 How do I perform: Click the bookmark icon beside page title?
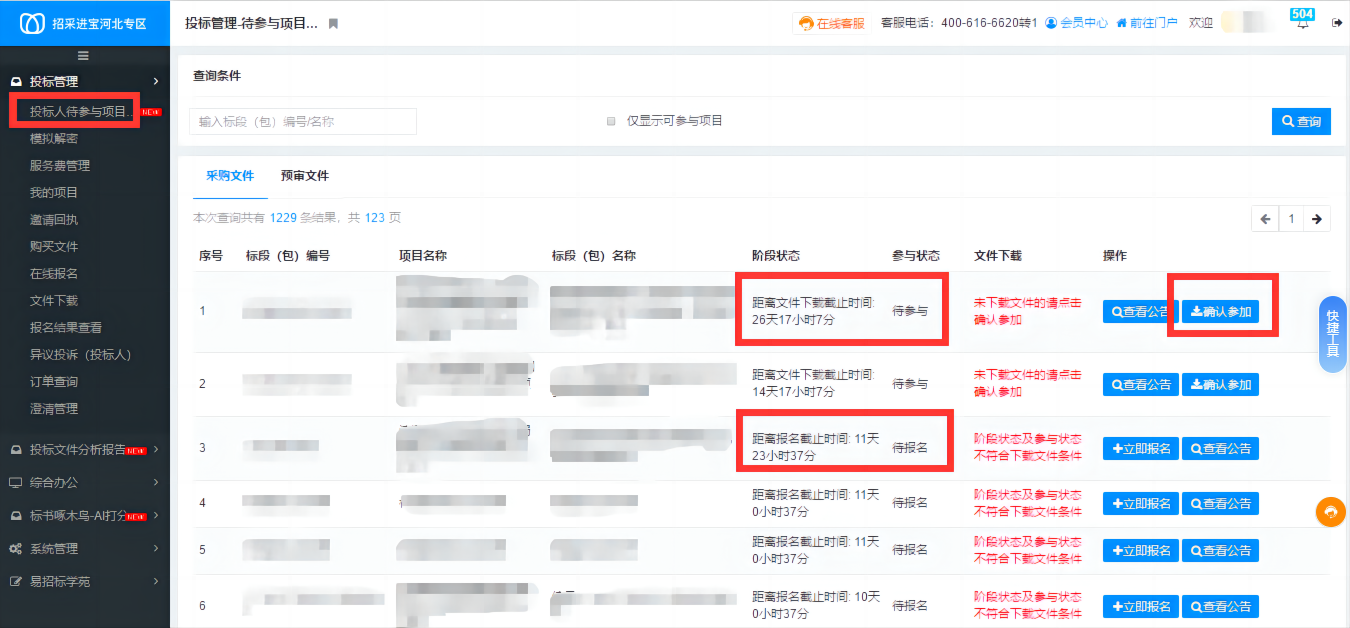tap(333, 23)
